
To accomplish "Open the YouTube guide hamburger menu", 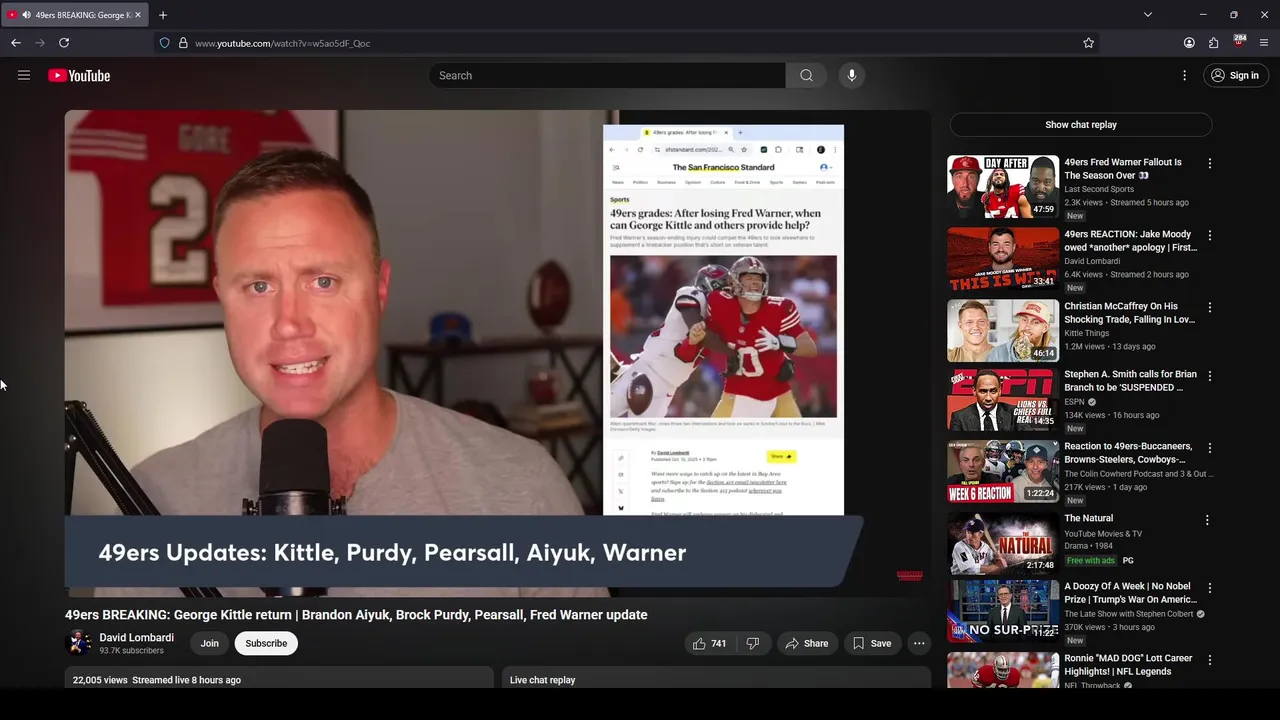I will pyautogui.click(x=24, y=75).
